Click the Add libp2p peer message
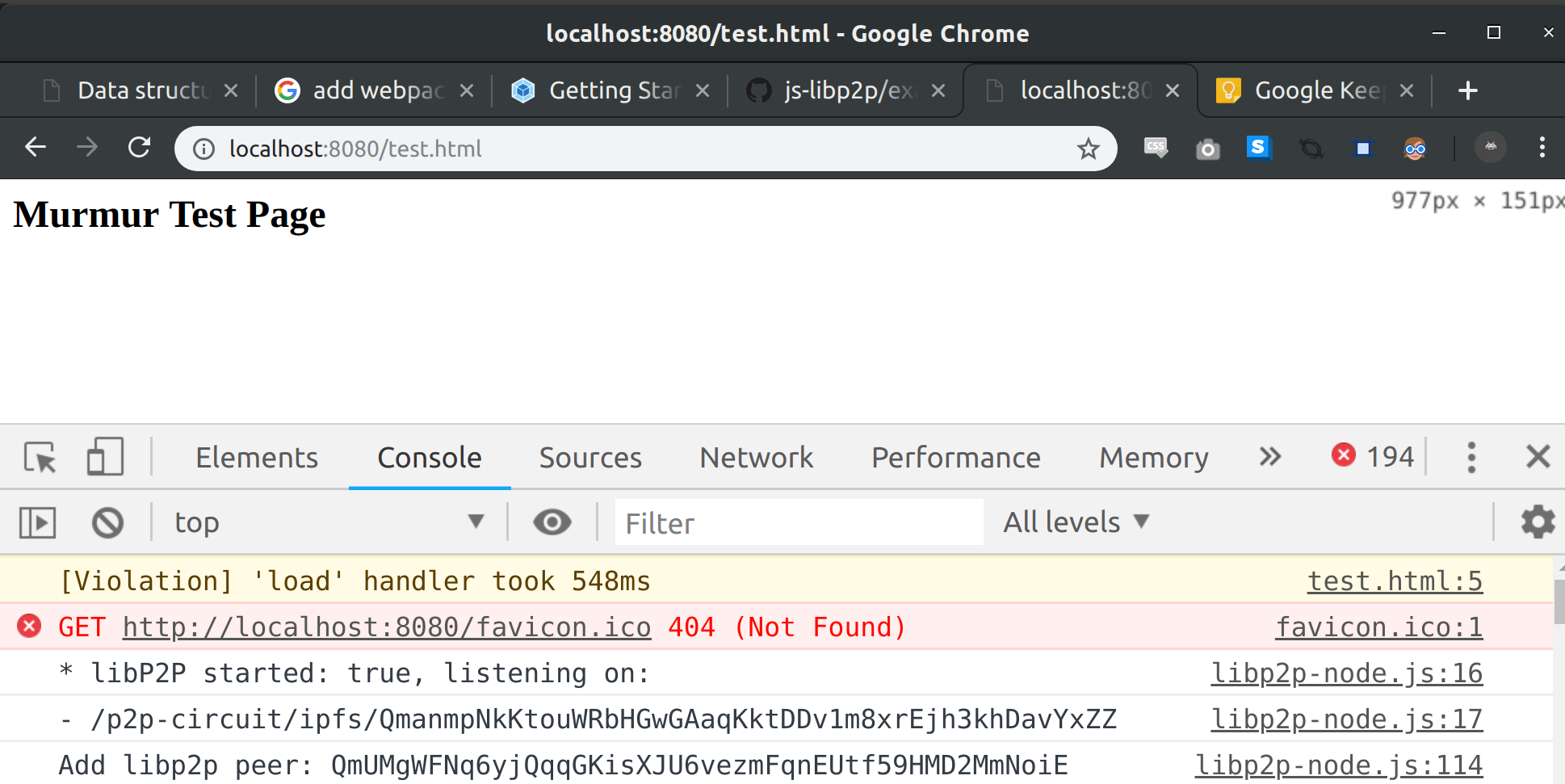Viewport: 1565px width, 784px height. click(x=563, y=765)
